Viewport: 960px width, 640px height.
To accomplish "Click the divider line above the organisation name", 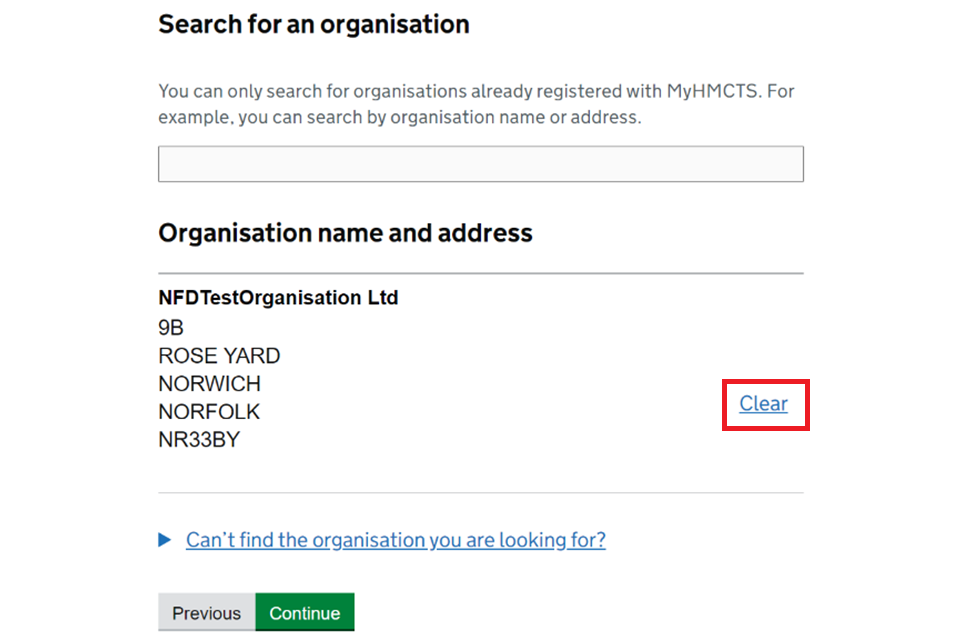I will pyautogui.click(x=480, y=273).
